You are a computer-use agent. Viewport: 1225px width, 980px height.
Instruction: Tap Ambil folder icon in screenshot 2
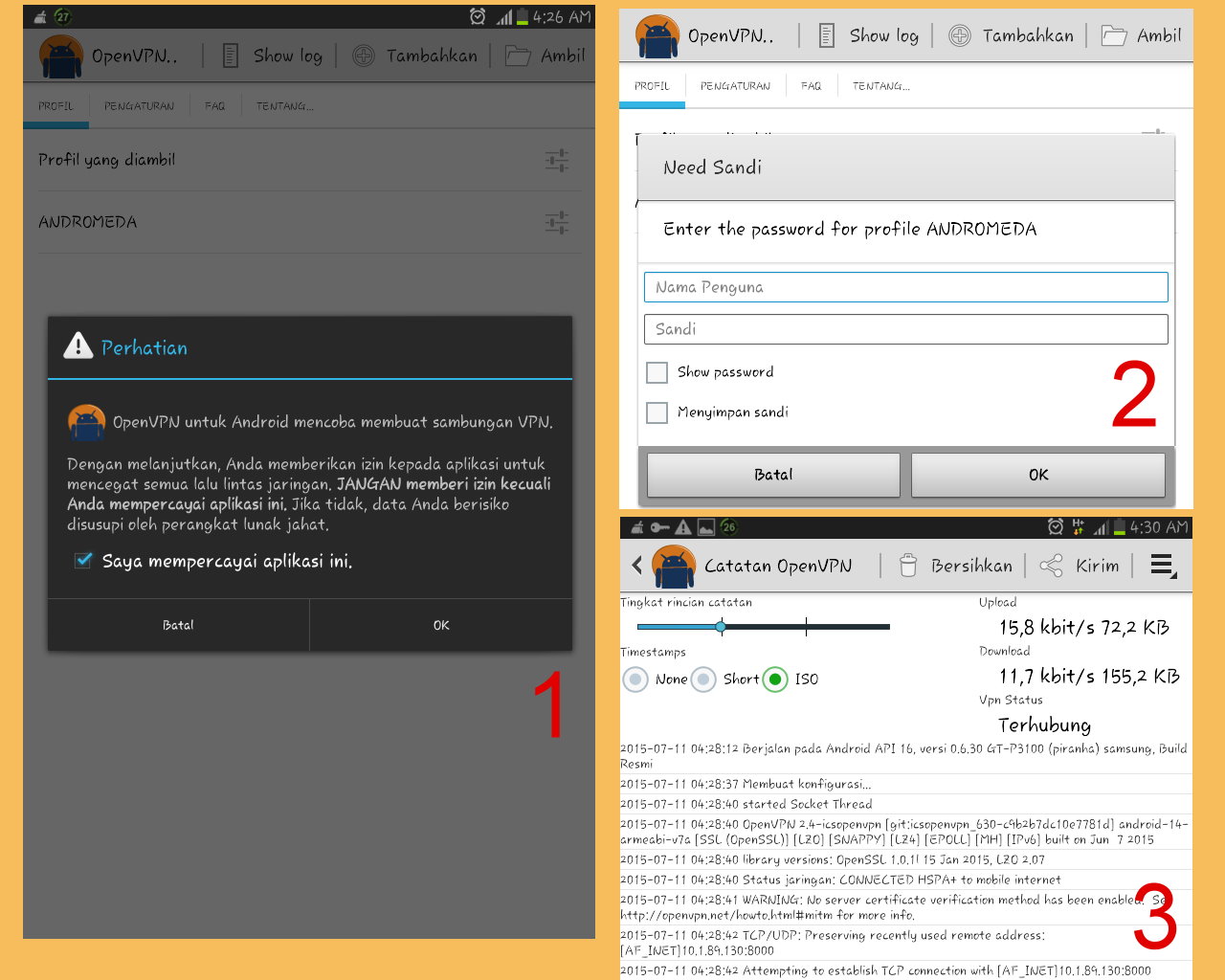[x=1113, y=35]
